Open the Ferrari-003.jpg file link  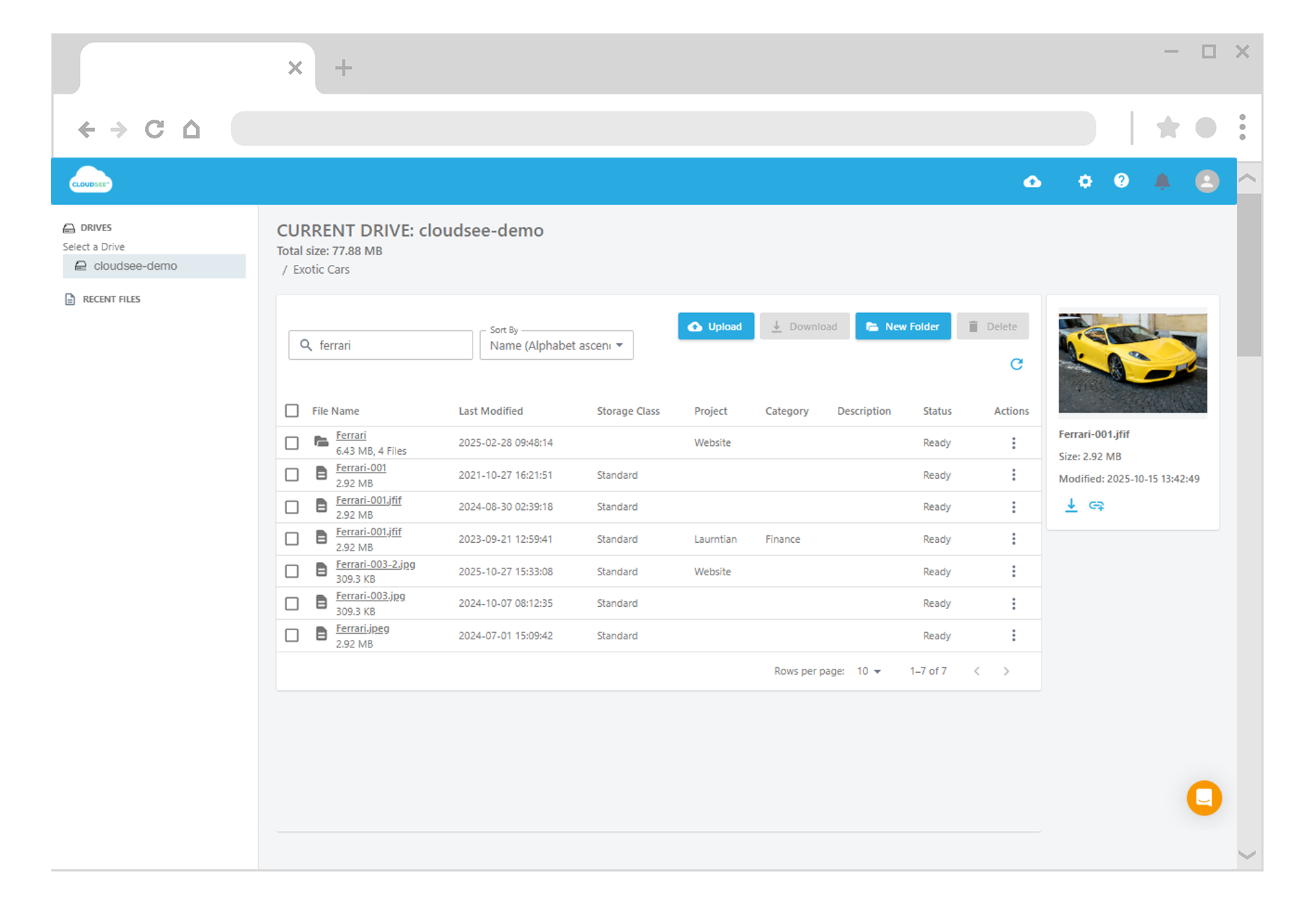[x=371, y=596]
